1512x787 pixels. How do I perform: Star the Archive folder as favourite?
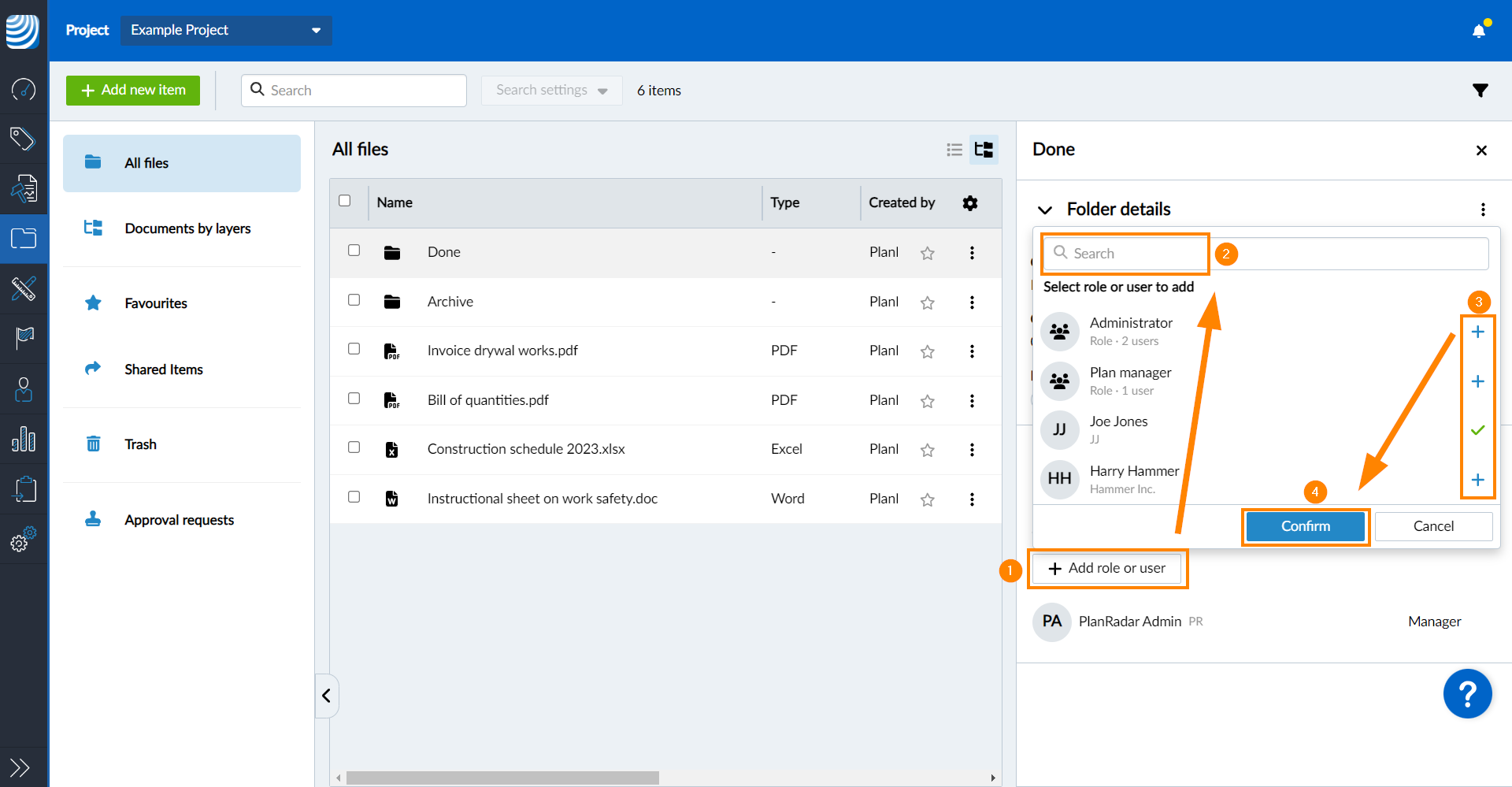pyautogui.click(x=927, y=303)
